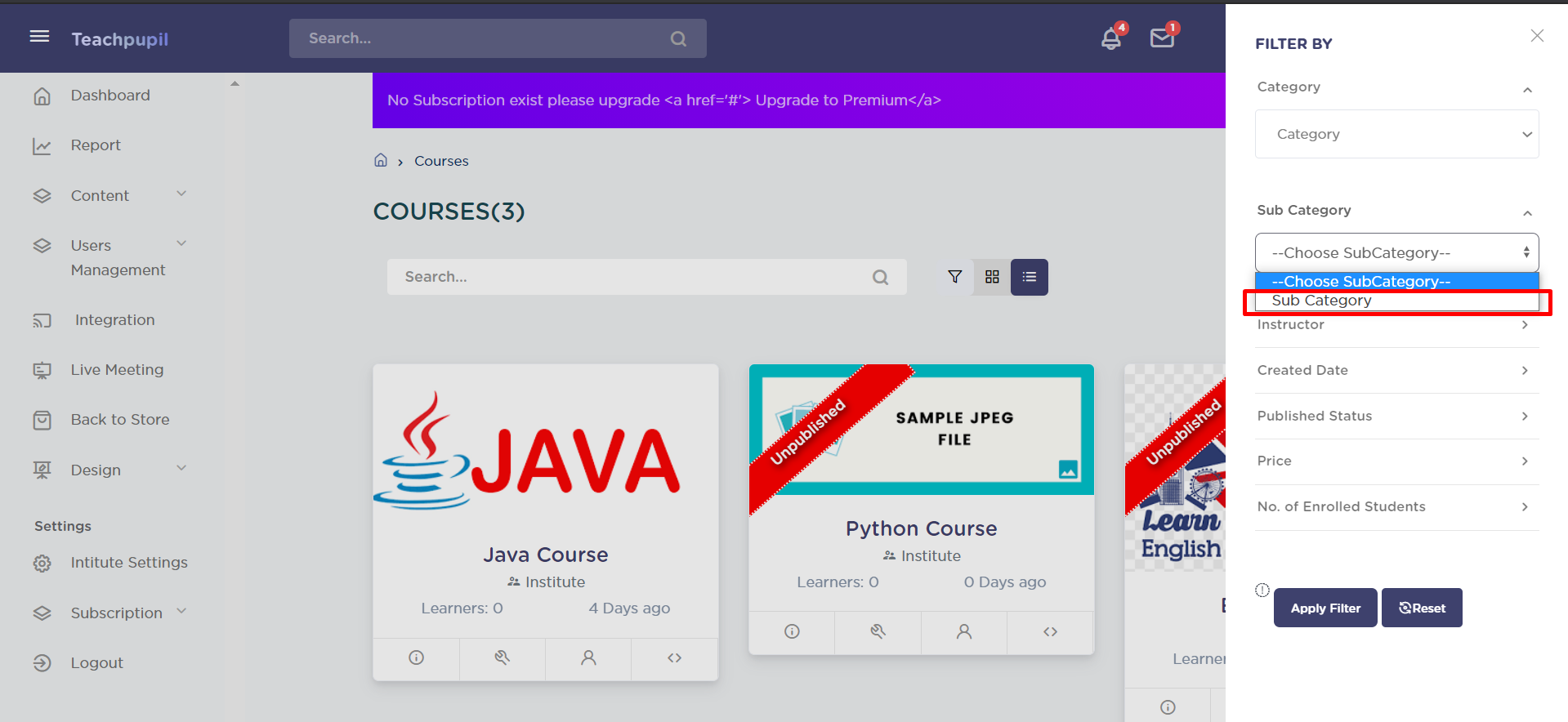Open the mail messages icon
Viewport: 1568px width, 722px height.
(x=1162, y=38)
